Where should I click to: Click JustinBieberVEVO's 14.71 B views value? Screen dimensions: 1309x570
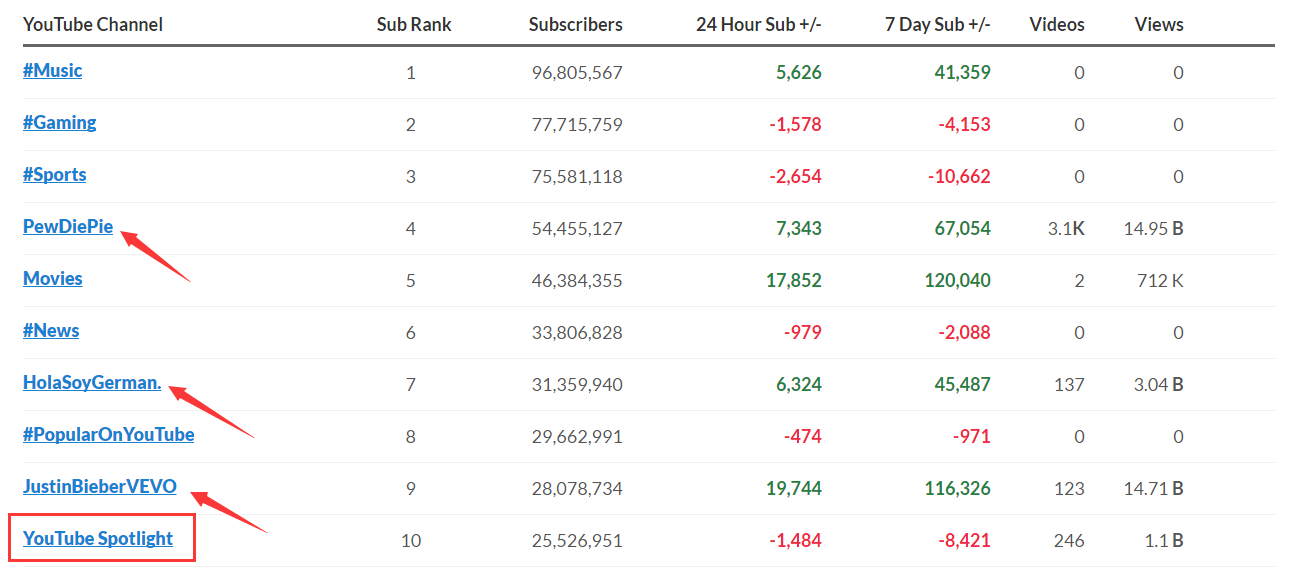tap(1153, 489)
